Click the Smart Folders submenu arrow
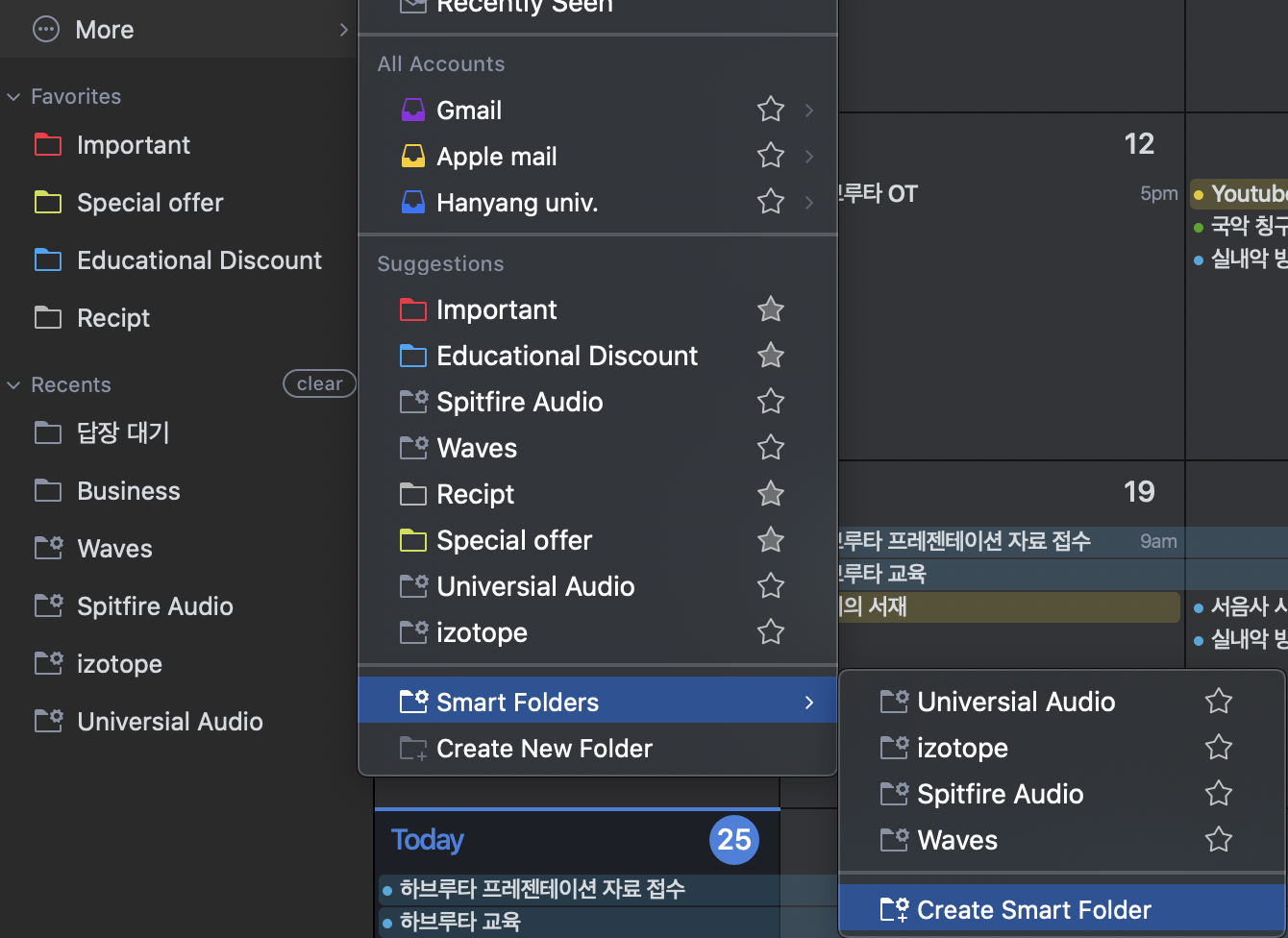This screenshot has width=1288, height=938. pyautogui.click(x=809, y=703)
